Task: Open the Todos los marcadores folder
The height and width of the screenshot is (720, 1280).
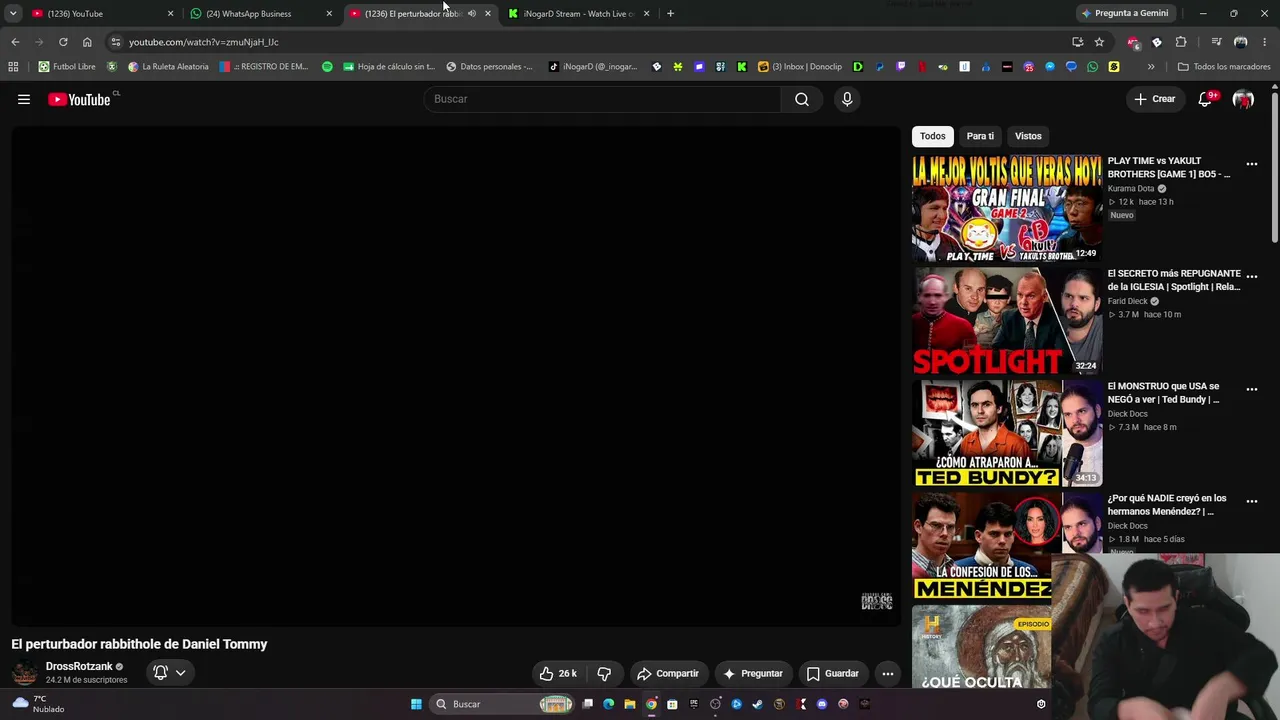Action: click(x=1224, y=67)
